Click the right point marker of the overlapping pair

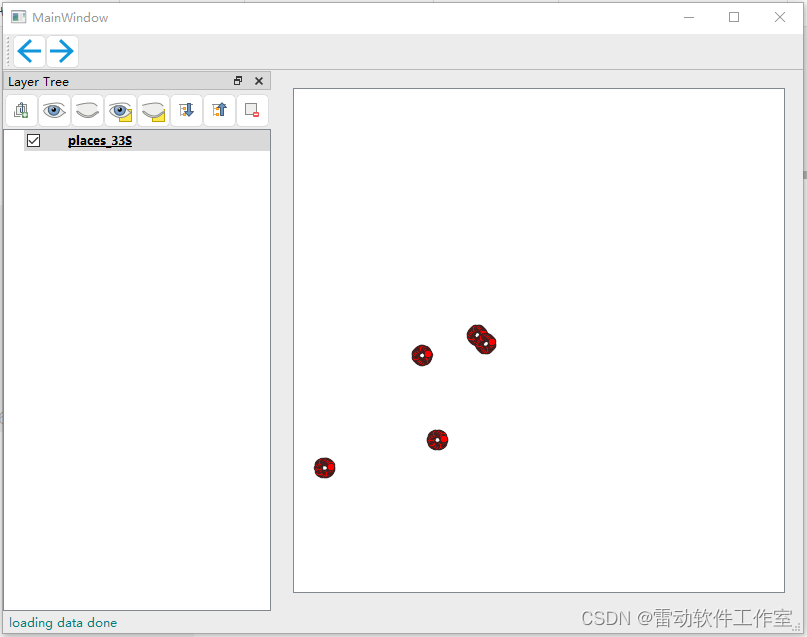point(488,345)
